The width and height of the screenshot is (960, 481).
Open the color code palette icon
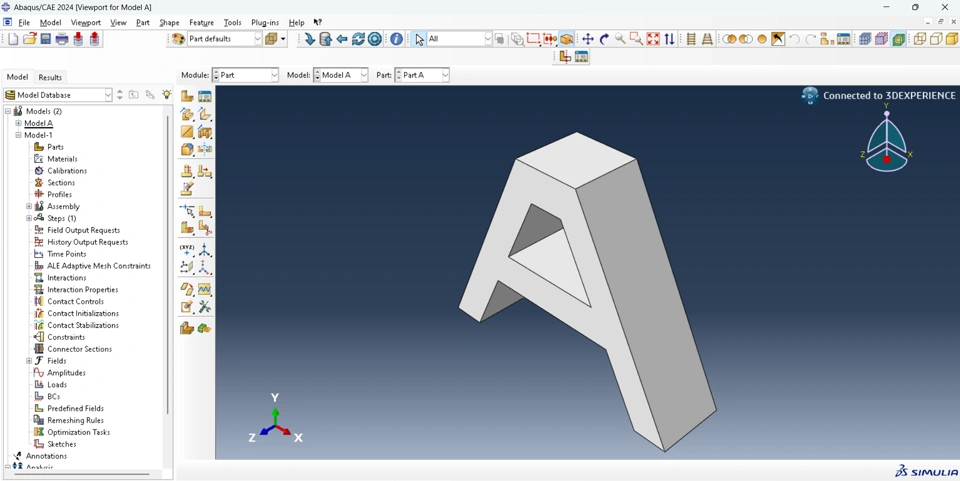[178, 39]
